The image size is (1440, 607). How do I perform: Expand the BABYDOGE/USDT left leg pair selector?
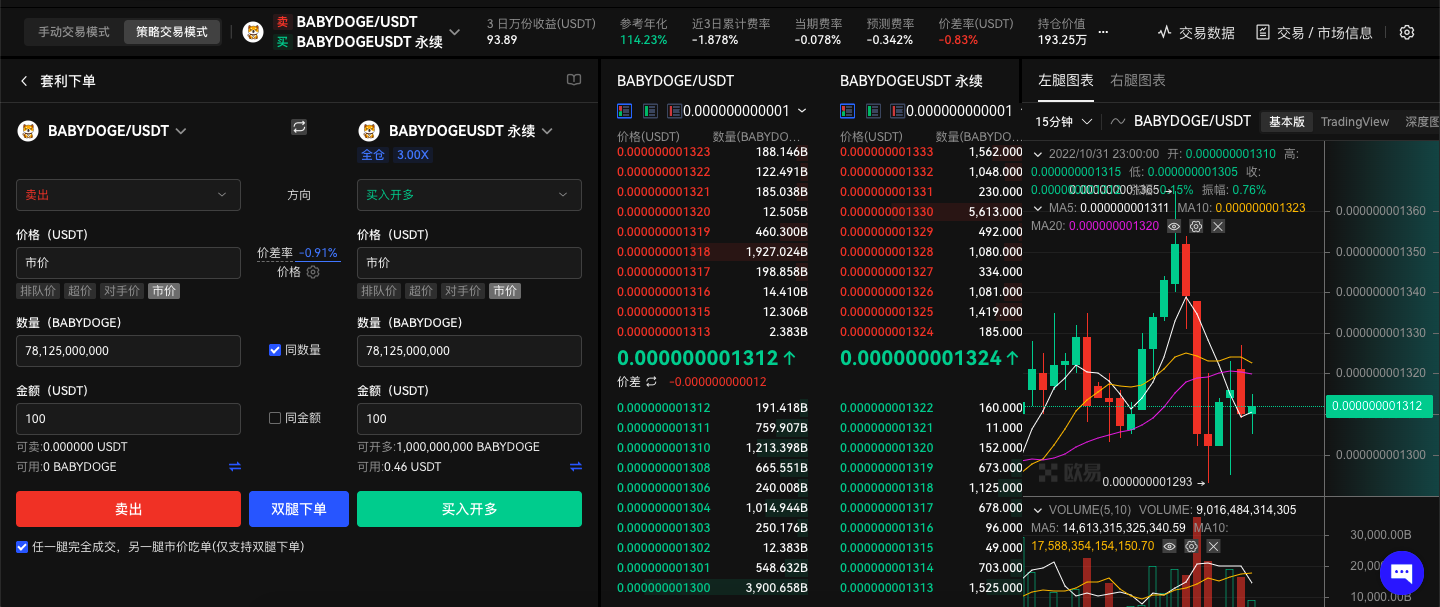click(x=180, y=131)
